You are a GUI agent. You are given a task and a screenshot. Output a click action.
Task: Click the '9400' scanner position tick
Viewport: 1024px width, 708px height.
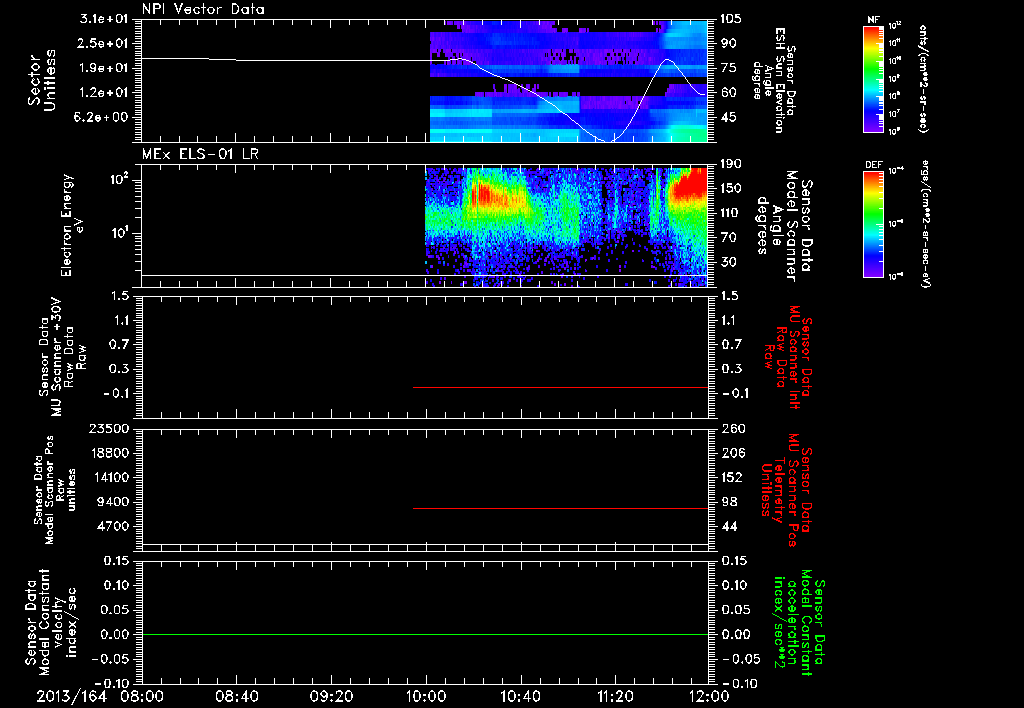(x=112, y=502)
